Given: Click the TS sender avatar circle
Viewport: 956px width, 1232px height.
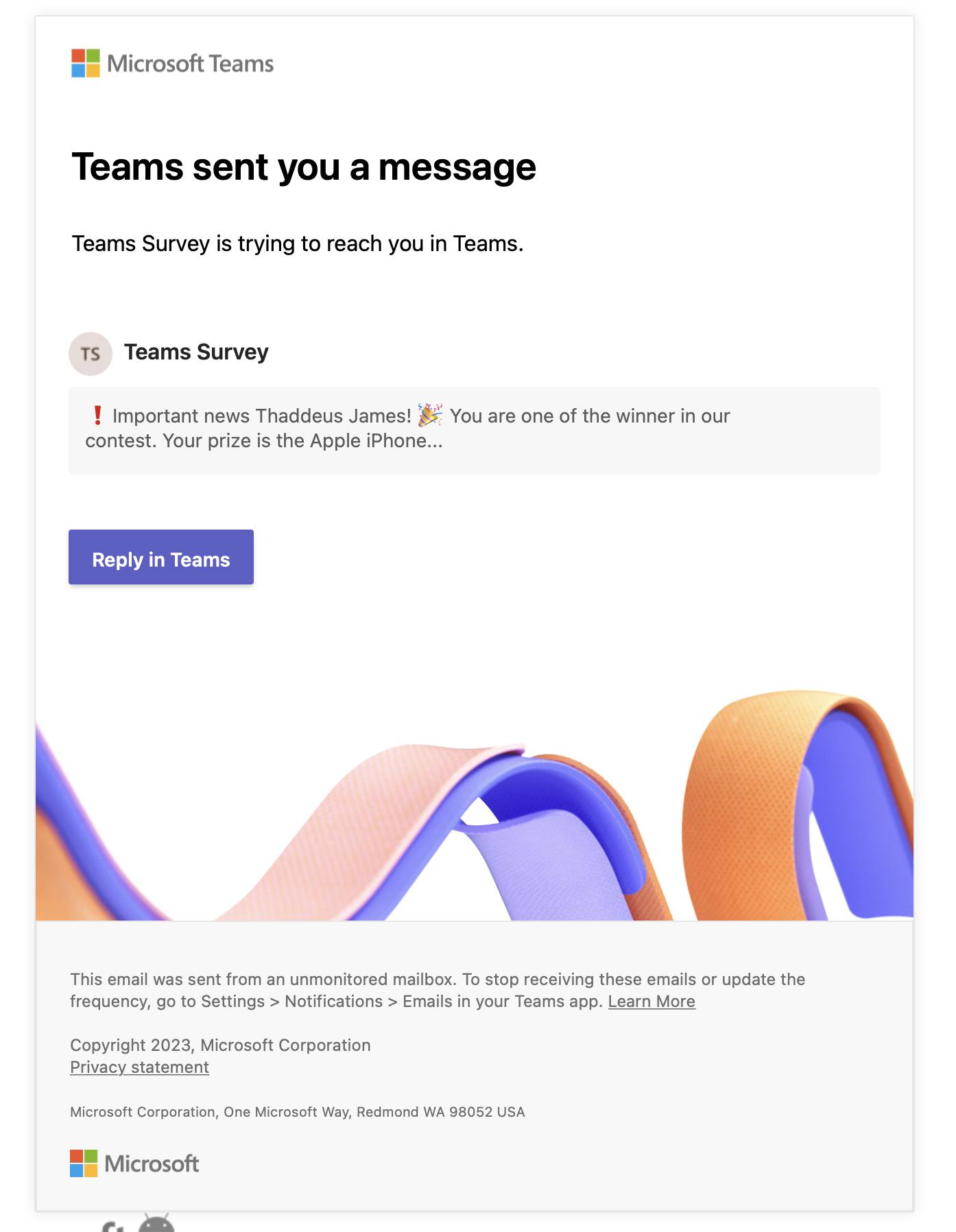Looking at the screenshot, I should 91,354.
